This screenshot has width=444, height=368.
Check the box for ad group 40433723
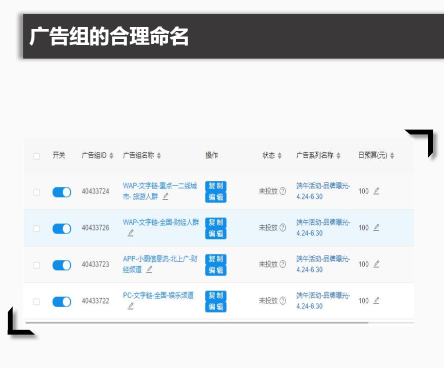[37, 265]
